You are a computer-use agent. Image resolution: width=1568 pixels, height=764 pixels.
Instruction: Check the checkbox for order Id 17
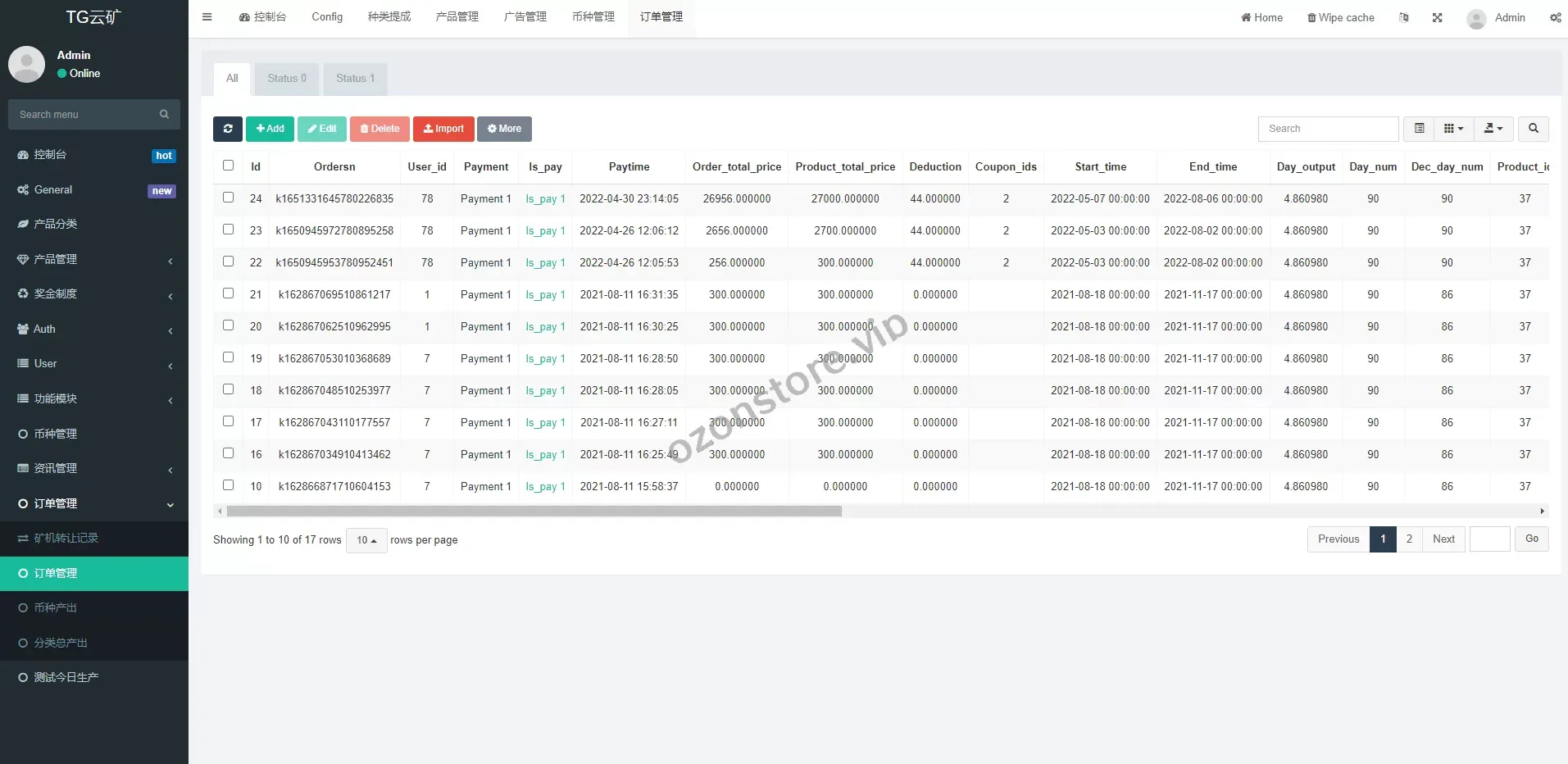tap(228, 421)
